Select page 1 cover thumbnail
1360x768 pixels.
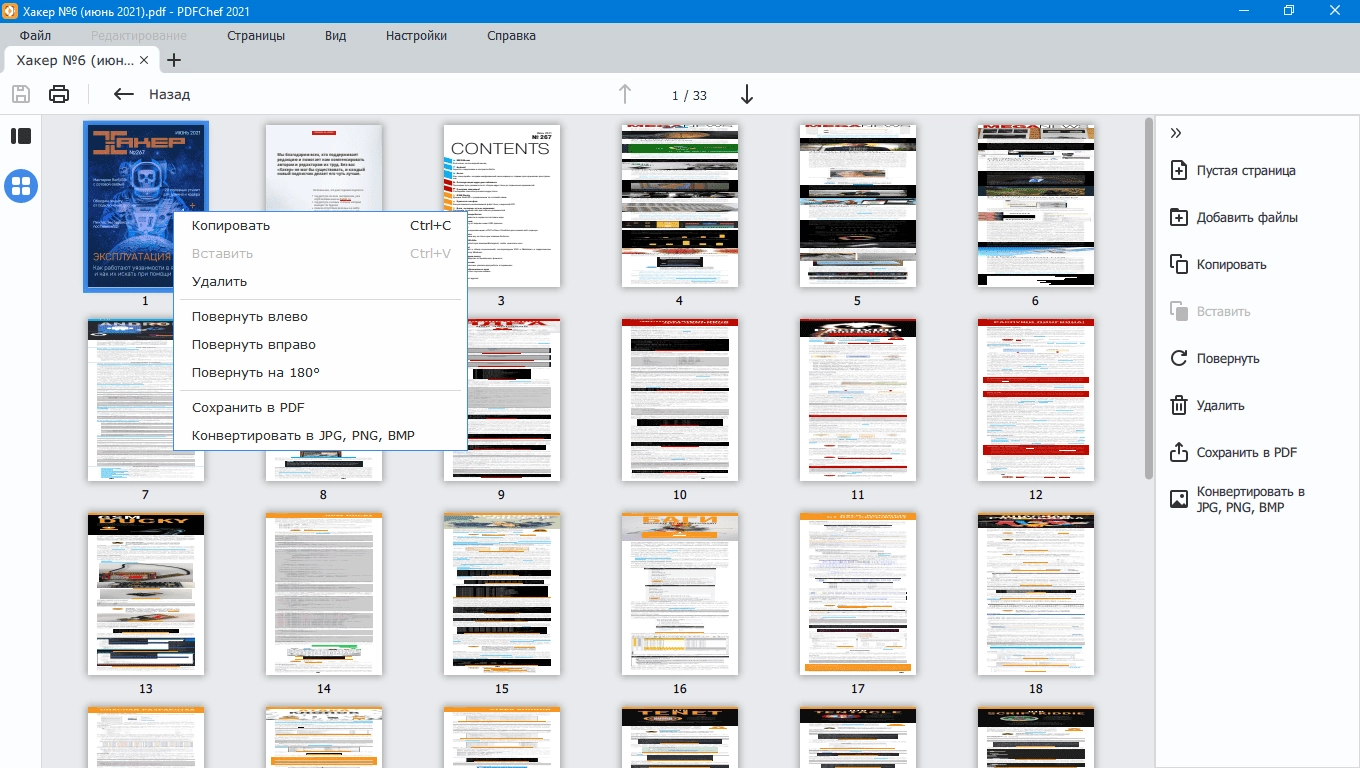145,207
